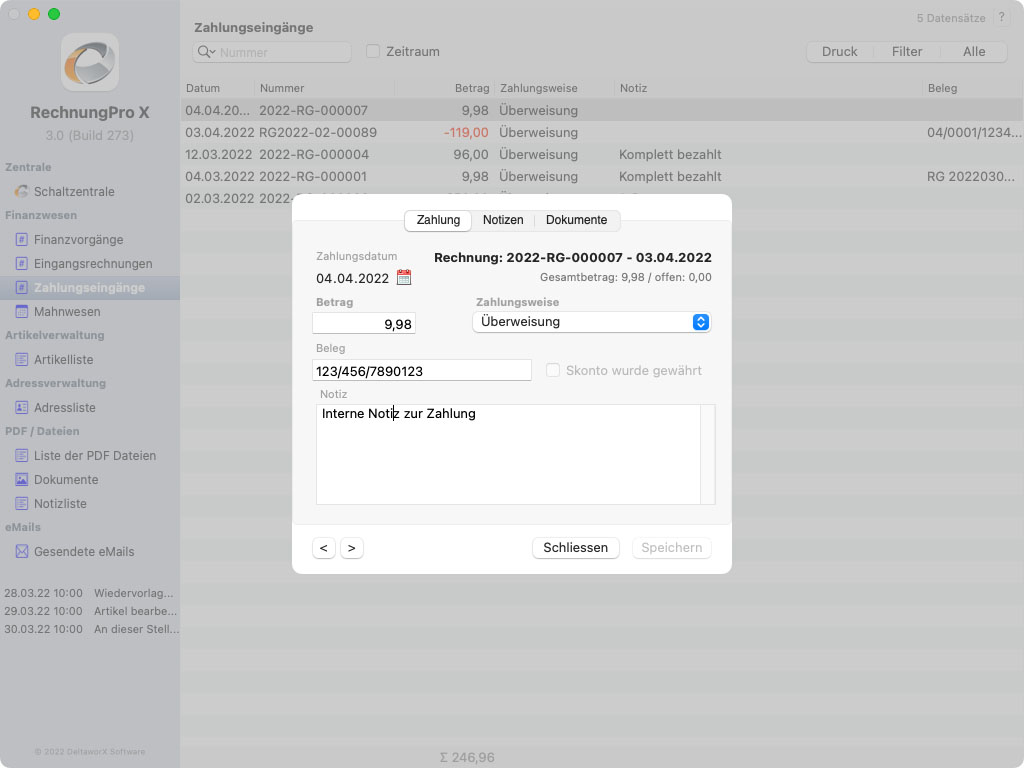This screenshot has height=768, width=1024.
Task: Click the Dokumente image icon in sidebar
Action: coord(22,480)
